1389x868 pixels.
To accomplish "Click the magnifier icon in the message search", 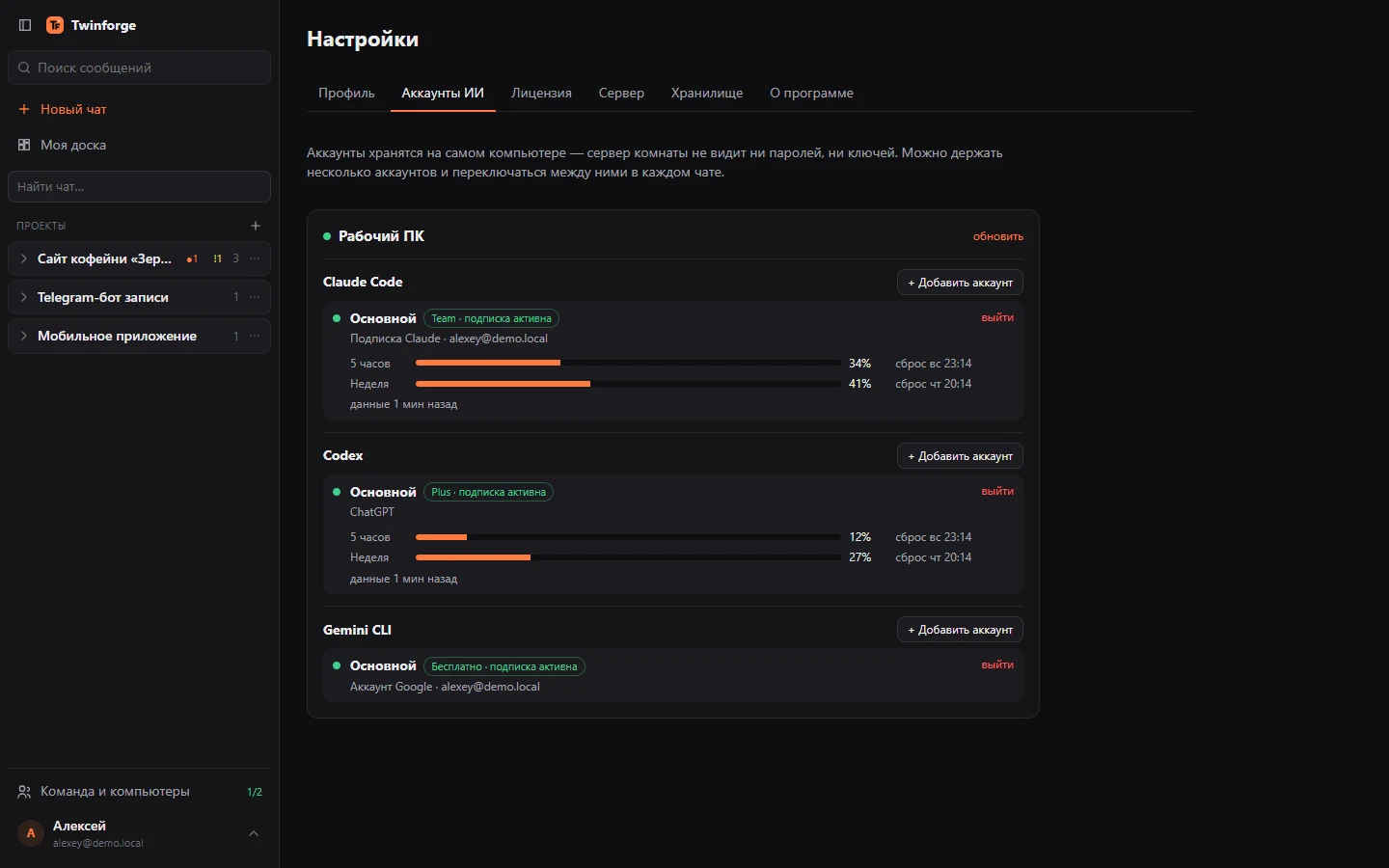I will point(24,68).
